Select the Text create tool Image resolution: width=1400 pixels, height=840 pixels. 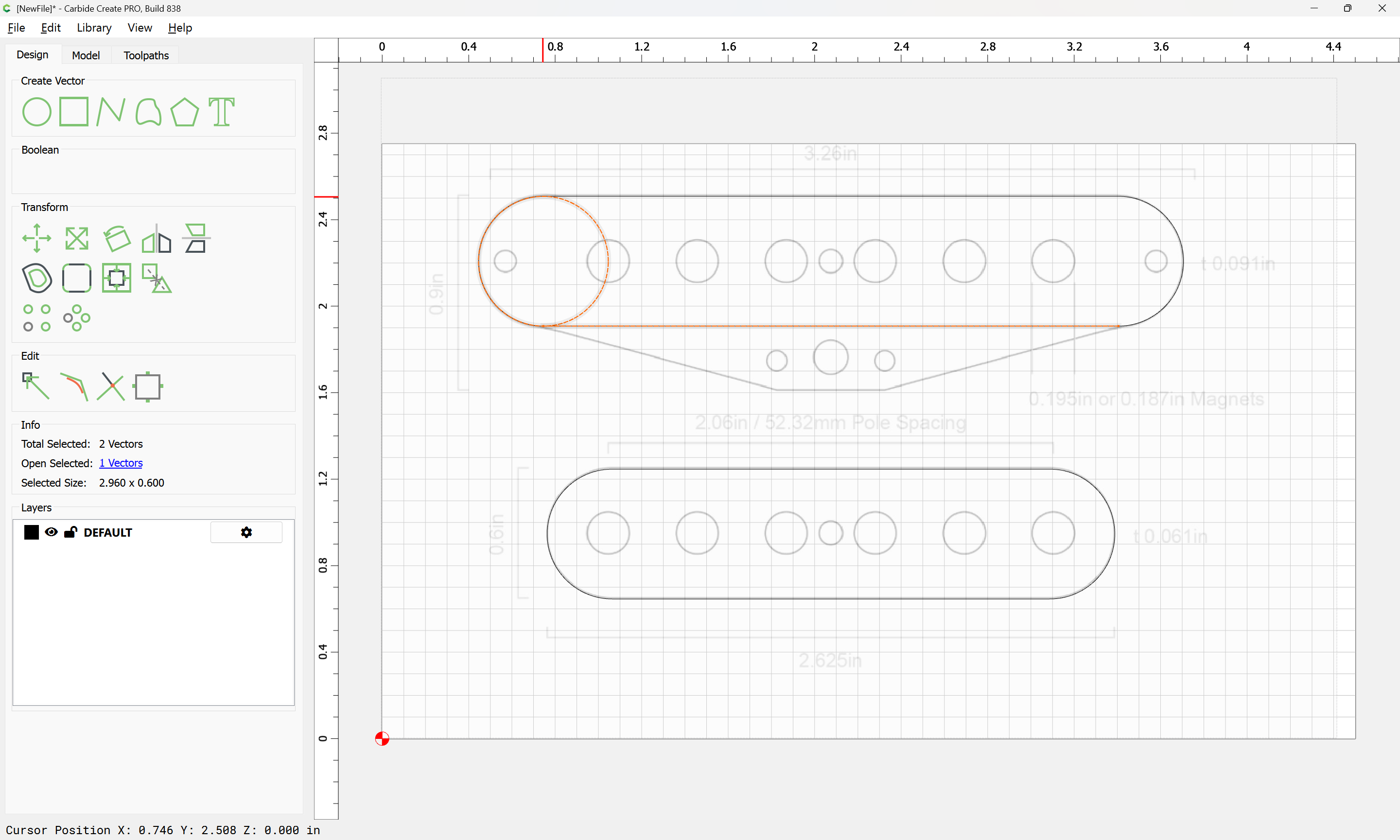click(221, 111)
